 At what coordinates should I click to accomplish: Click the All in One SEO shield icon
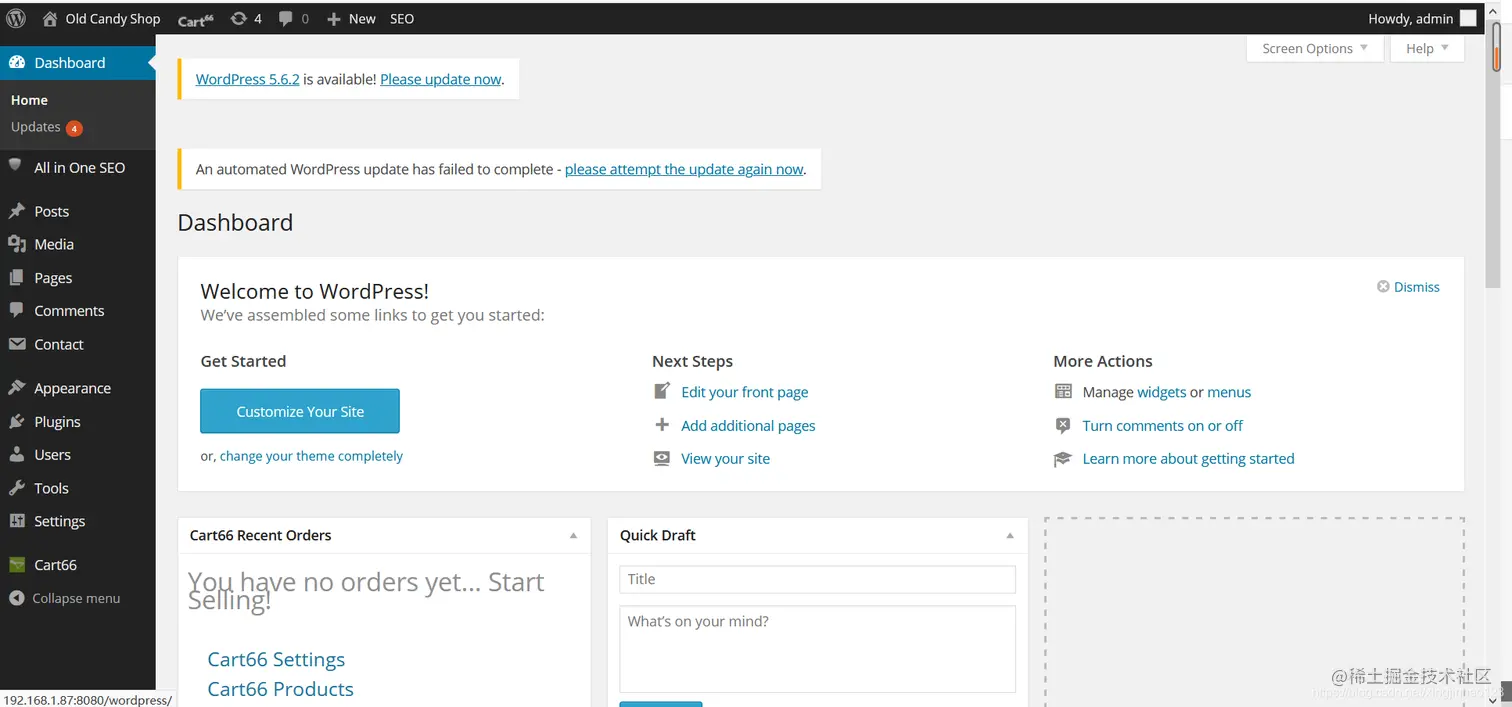[16, 167]
